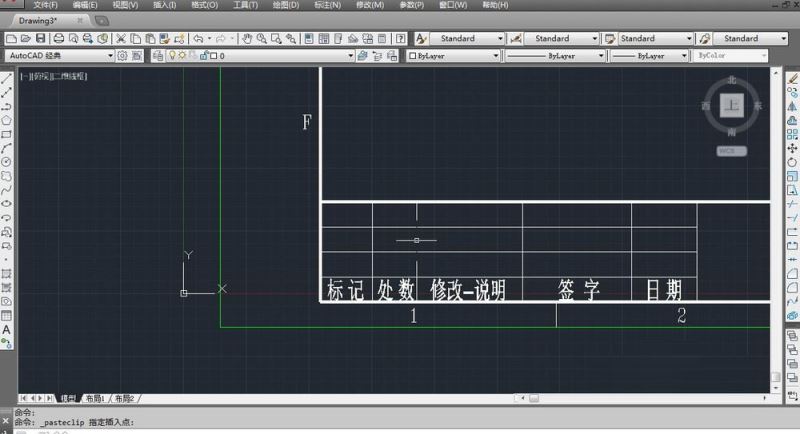Click the Undo arrow icon
Image resolution: width=800 pixels, height=434 pixels.
click(199, 39)
